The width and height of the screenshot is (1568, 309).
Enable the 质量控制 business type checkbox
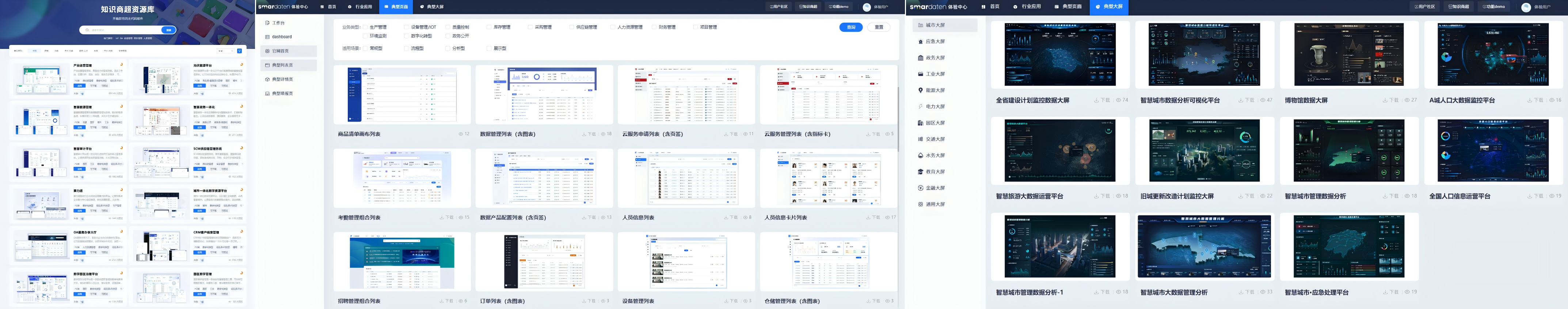pyautogui.click(x=448, y=27)
